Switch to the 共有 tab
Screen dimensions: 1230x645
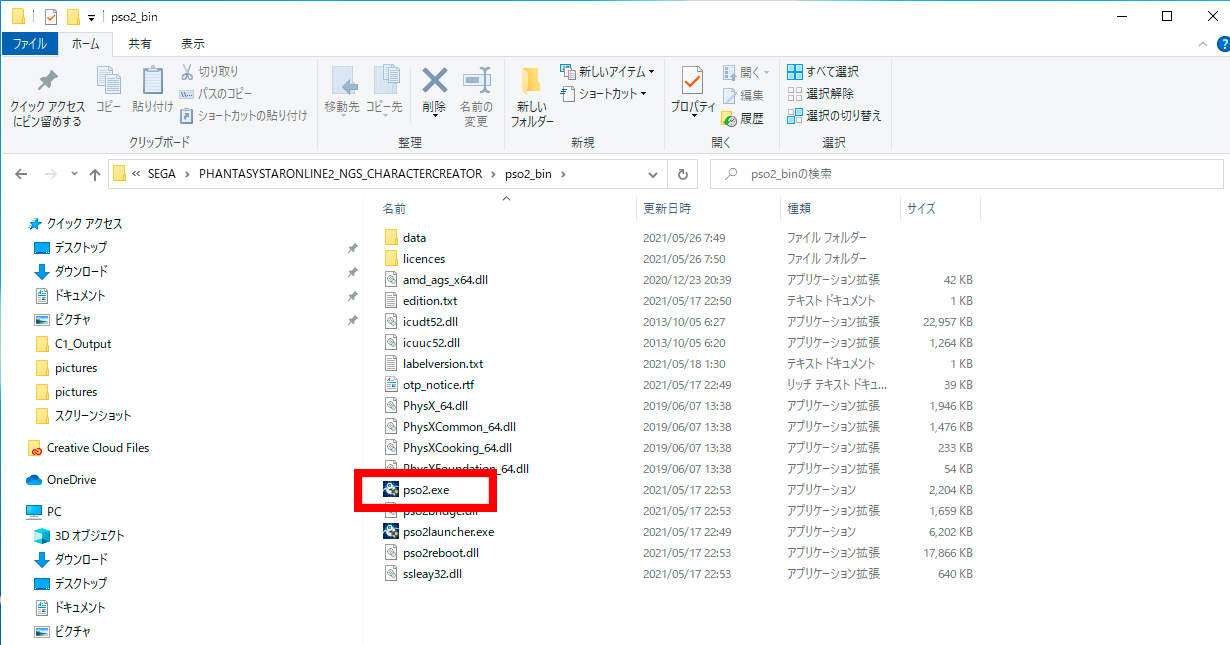140,44
